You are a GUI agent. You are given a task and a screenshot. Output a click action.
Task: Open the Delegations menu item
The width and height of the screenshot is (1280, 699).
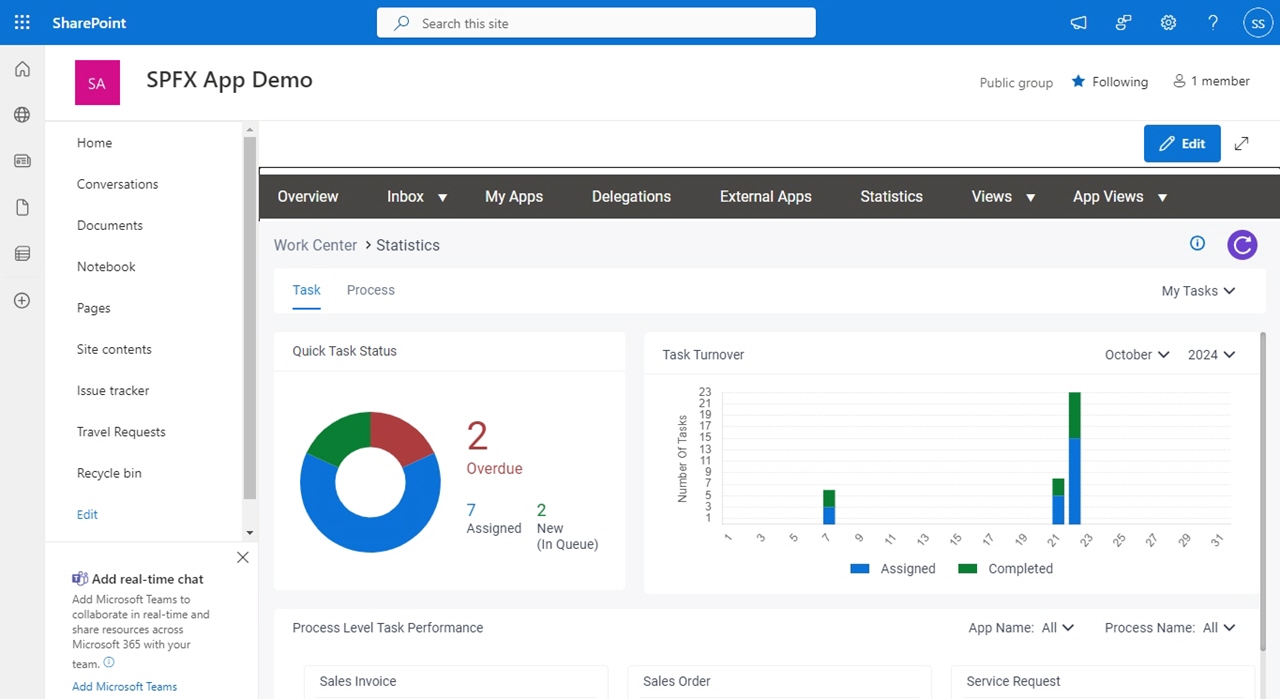coord(631,197)
